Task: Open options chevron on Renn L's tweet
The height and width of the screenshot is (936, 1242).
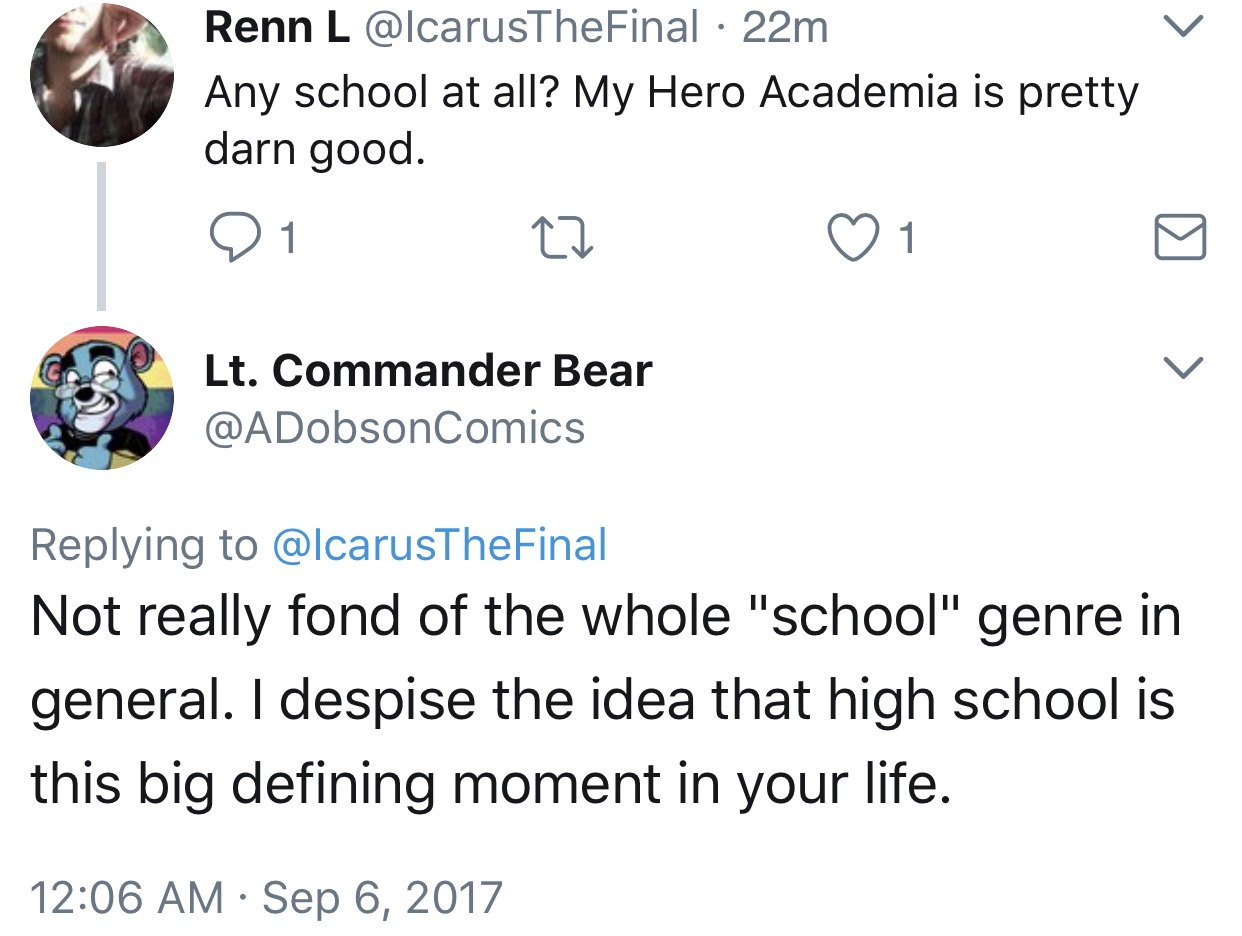Action: coord(1183,28)
